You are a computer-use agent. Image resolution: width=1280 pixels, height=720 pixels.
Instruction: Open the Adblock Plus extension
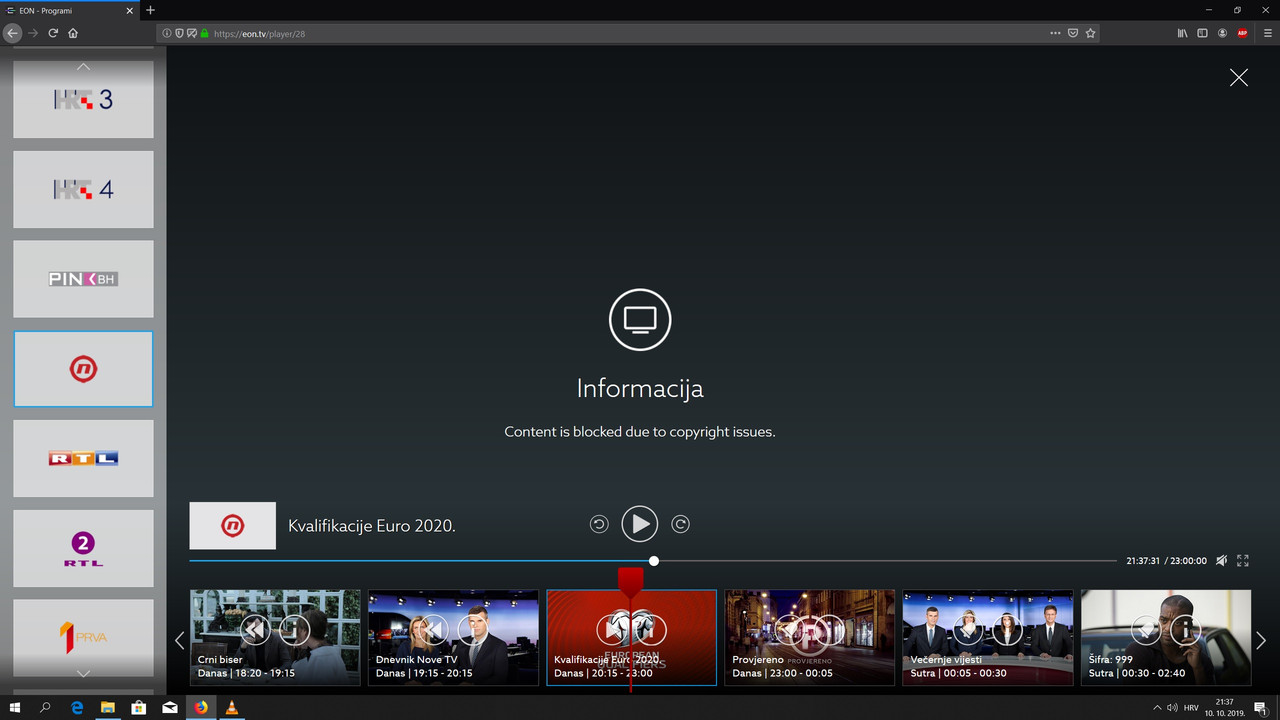[1243, 33]
